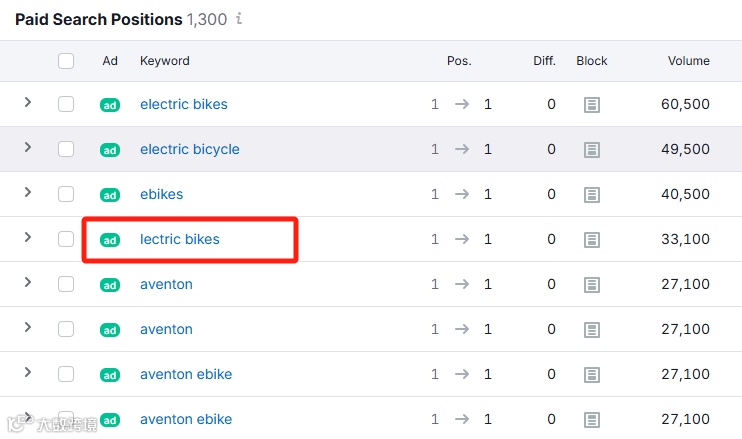This screenshot has width=742, height=439.
Task: Click the green ad badge for ebikes
Action: (110, 194)
